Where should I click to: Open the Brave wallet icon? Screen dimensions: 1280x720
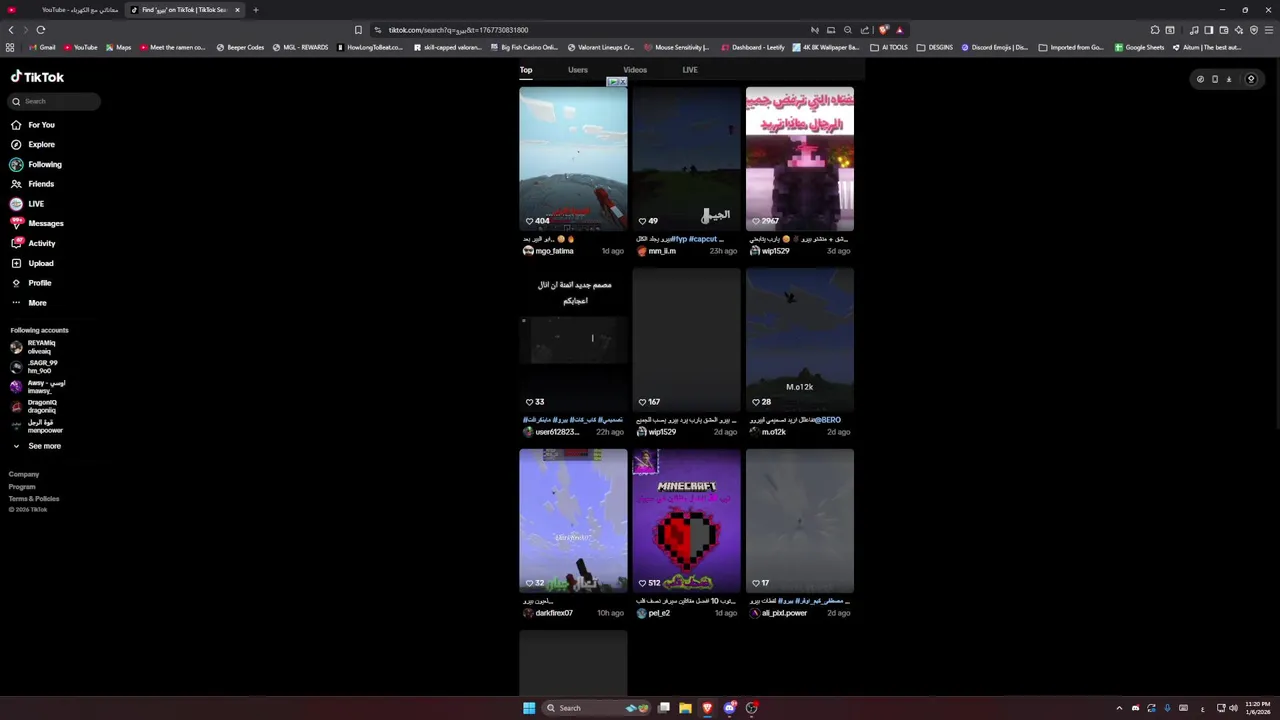(x=1224, y=30)
